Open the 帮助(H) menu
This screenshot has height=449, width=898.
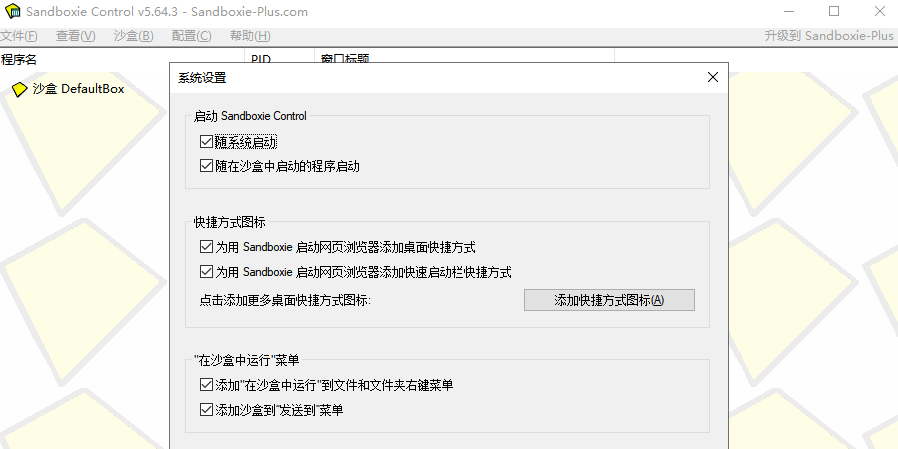[249, 36]
